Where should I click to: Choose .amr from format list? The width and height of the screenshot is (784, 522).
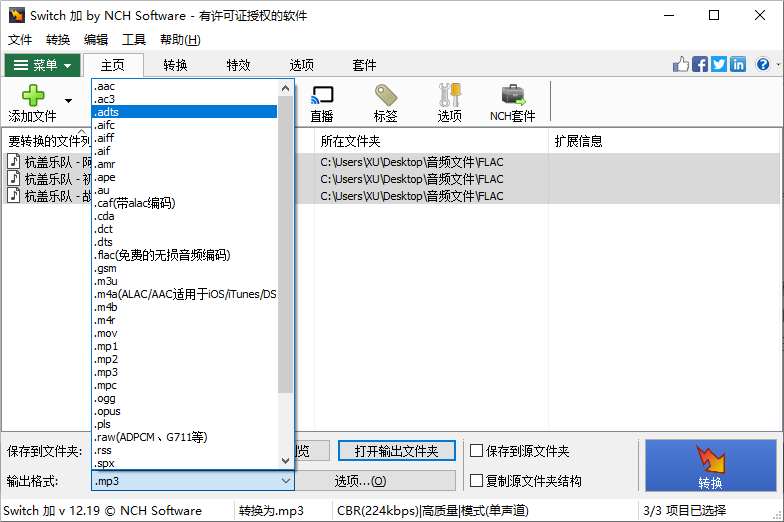(x=184, y=164)
